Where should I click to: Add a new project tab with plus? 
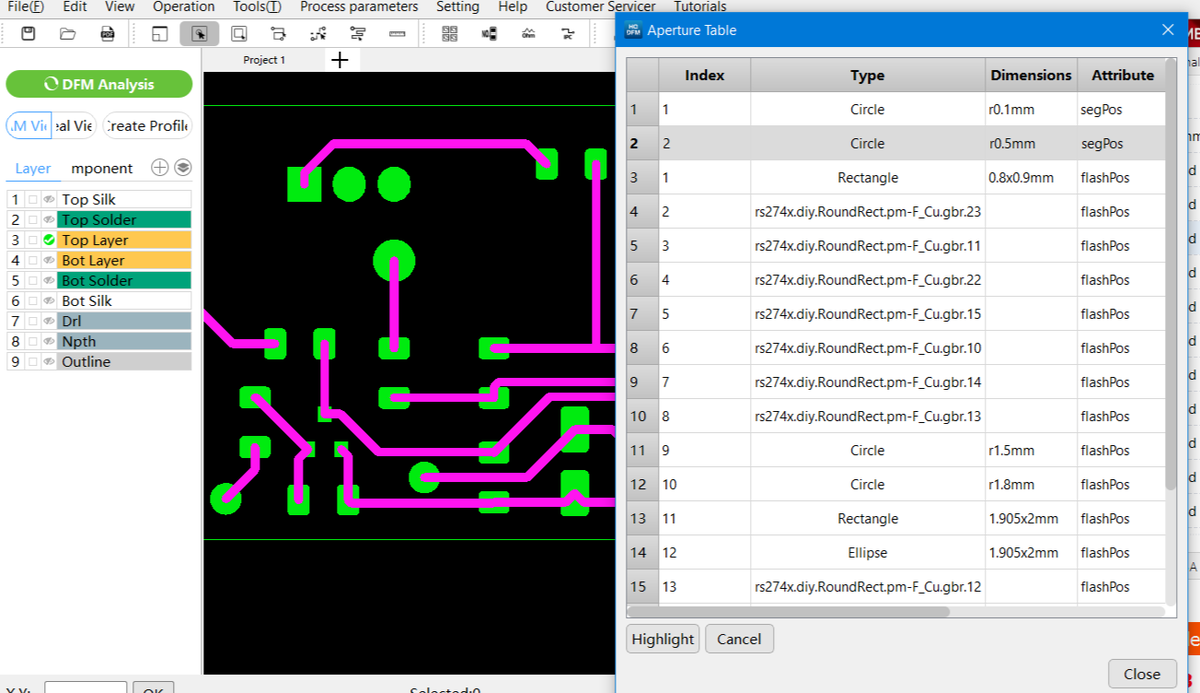coord(339,60)
